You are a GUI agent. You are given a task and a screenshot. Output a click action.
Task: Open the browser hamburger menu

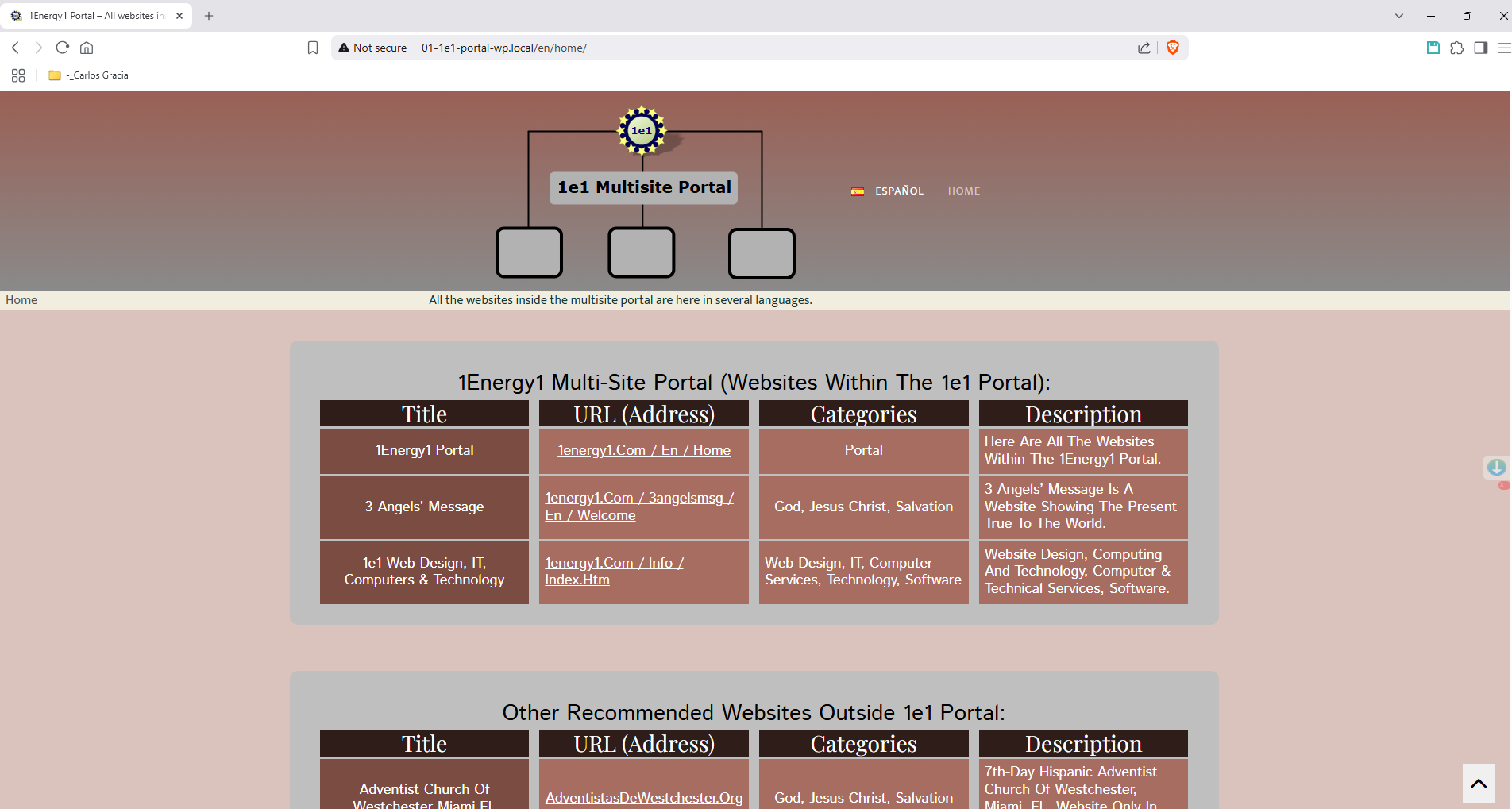coord(1503,48)
